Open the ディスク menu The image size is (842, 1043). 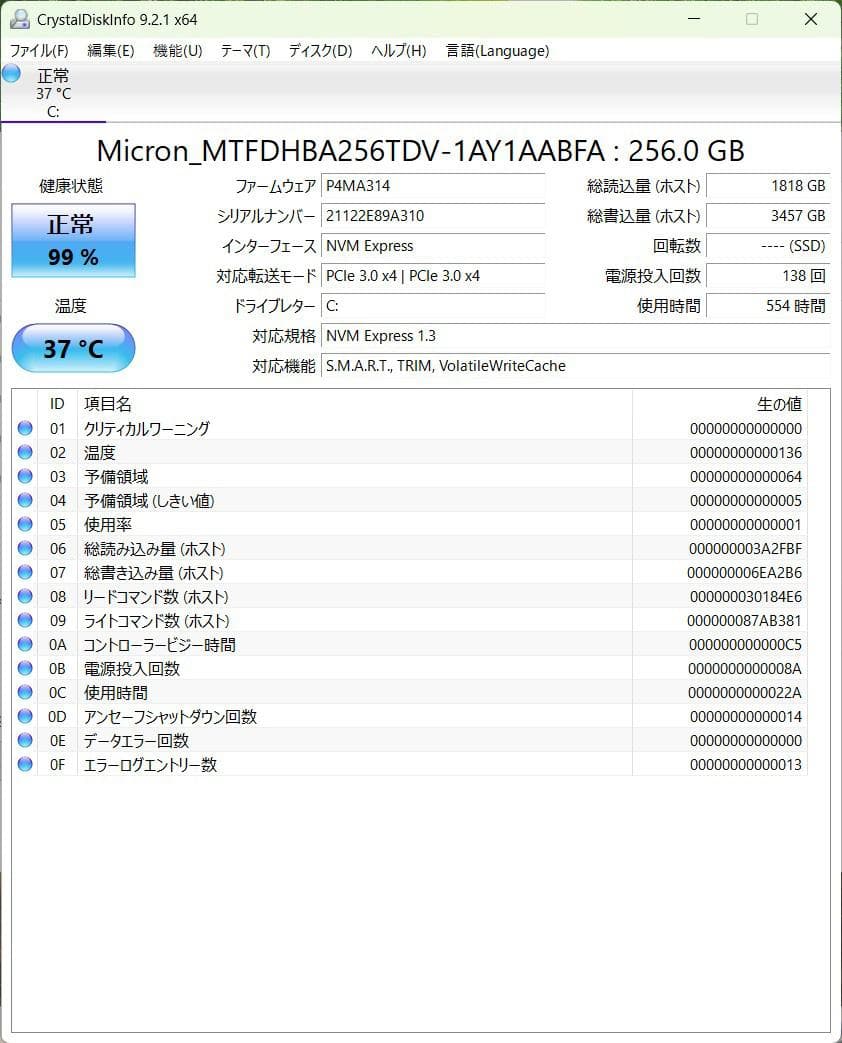tap(318, 50)
